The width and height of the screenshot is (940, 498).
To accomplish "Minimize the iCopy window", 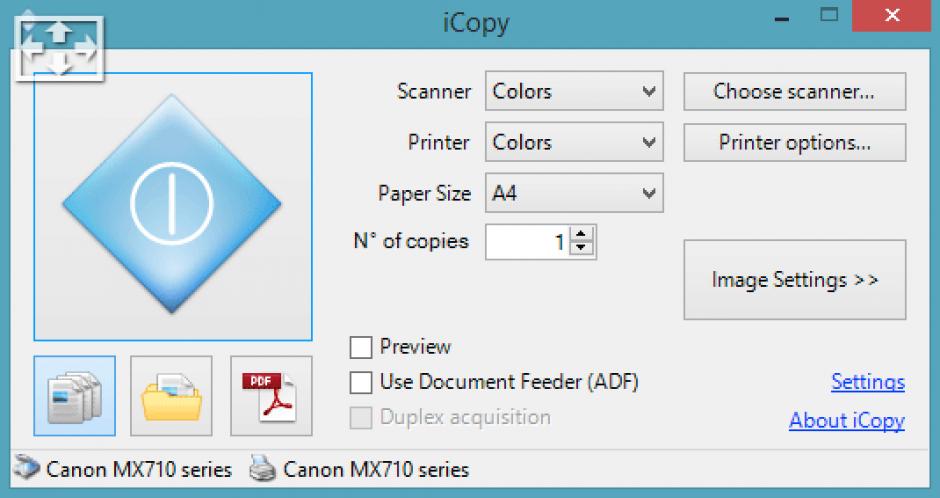I will click(781, 19).
